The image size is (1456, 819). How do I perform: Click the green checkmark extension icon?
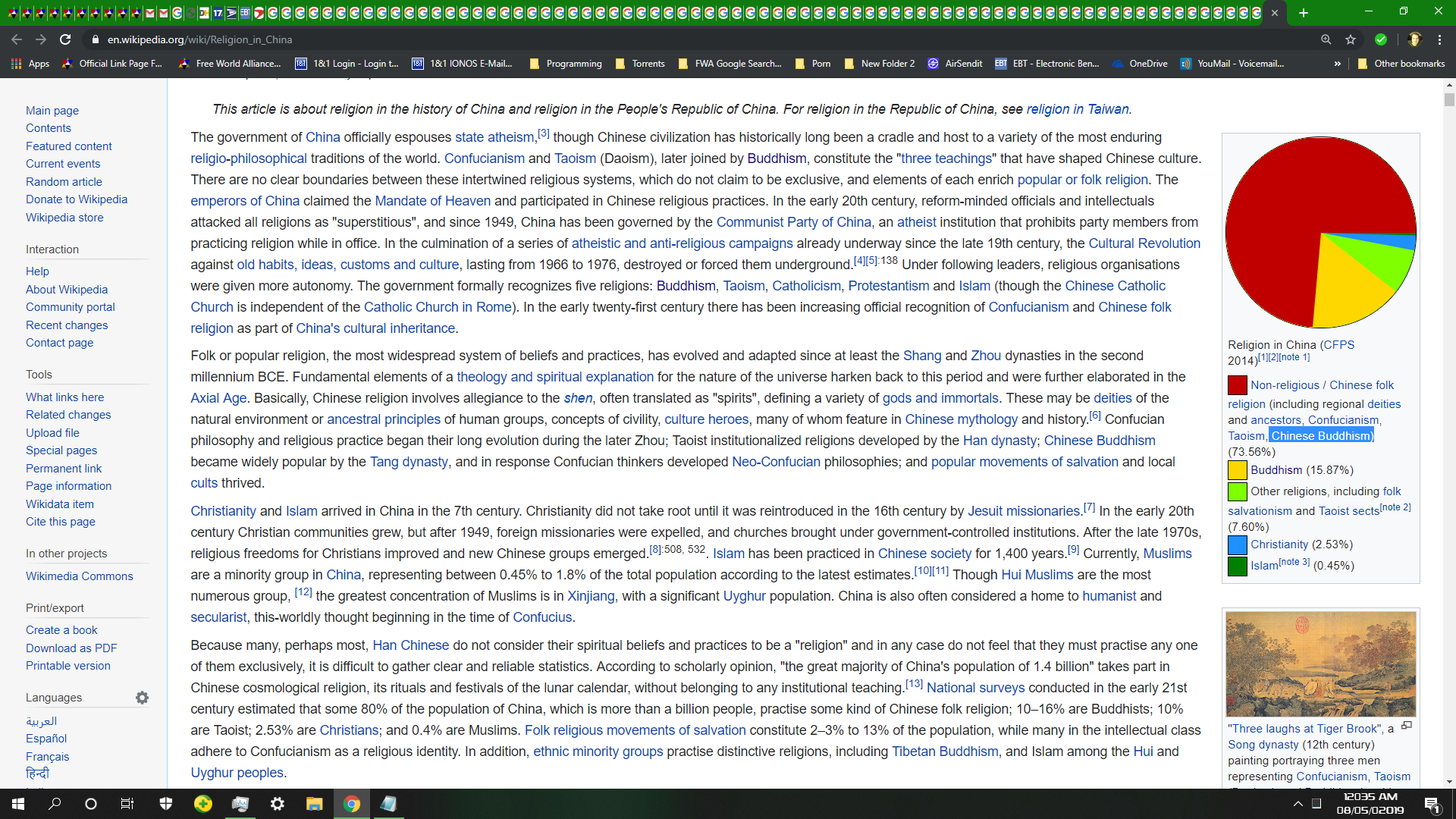[1381, 39]
